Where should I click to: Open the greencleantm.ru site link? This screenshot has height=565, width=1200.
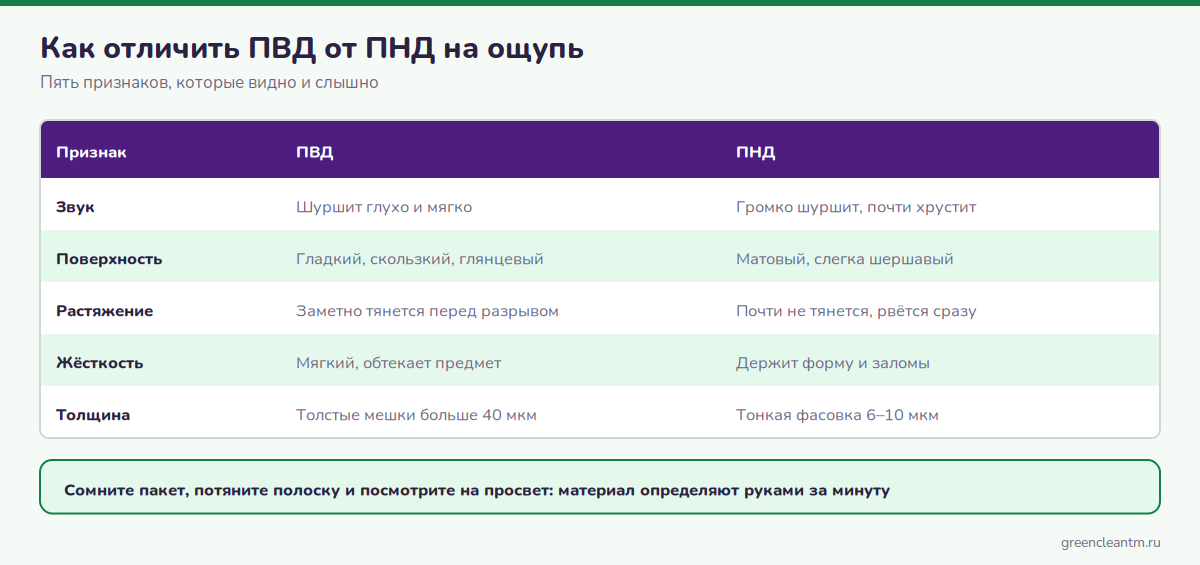tap(1110, 542)
